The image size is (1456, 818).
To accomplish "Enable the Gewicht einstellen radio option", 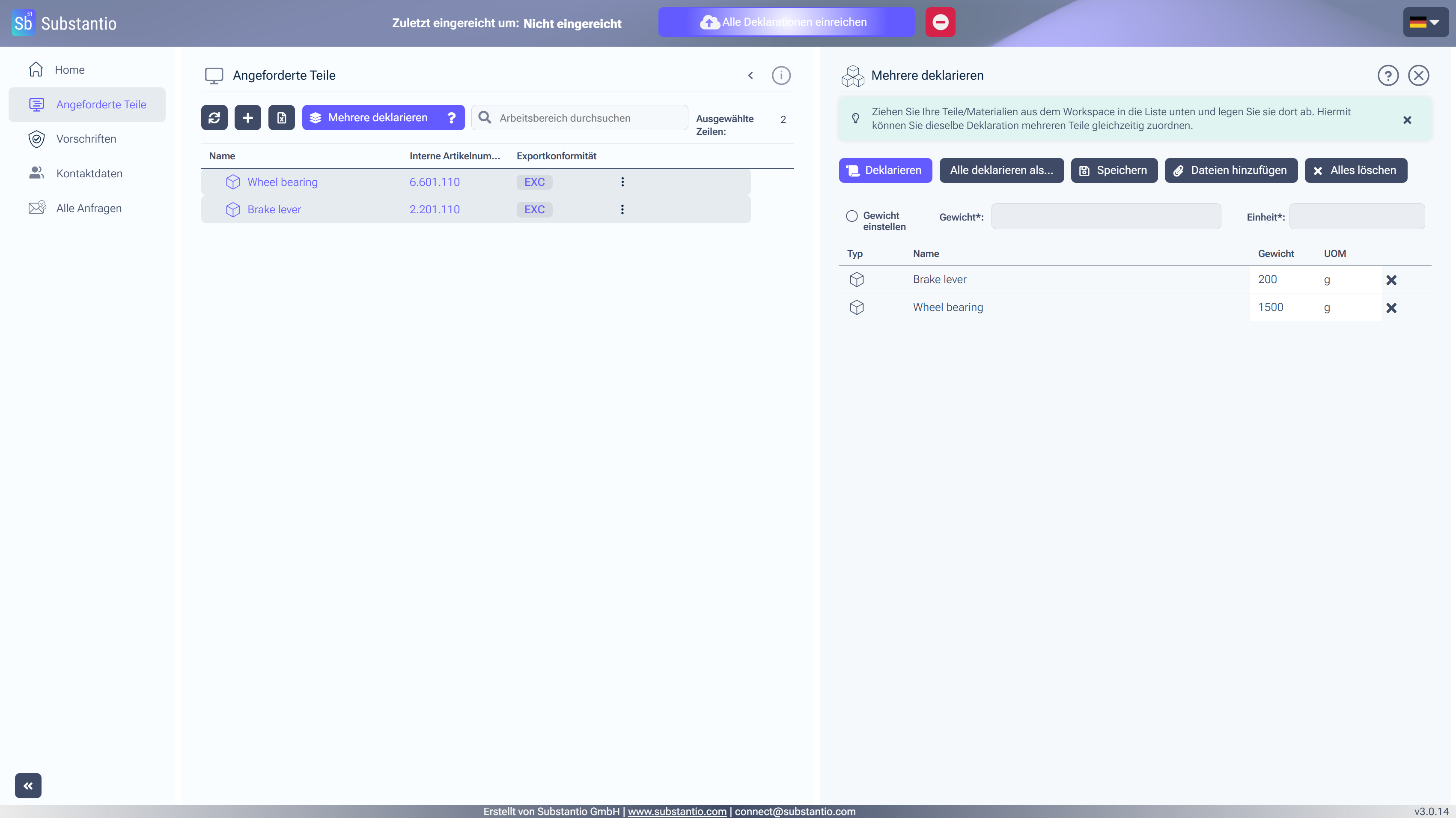I will [851, 216].
